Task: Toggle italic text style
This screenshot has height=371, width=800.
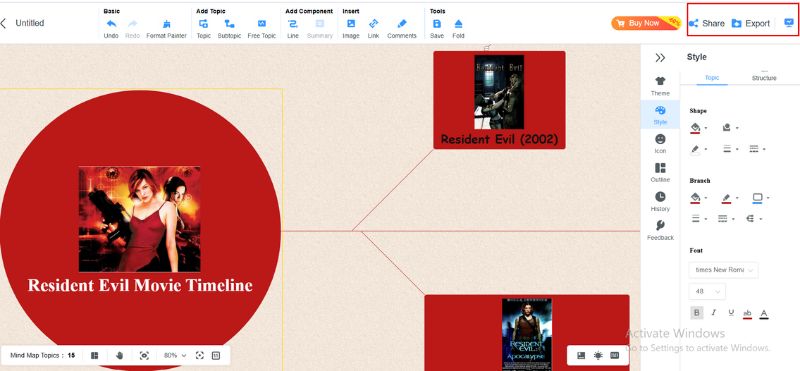Action: (713, 313)
